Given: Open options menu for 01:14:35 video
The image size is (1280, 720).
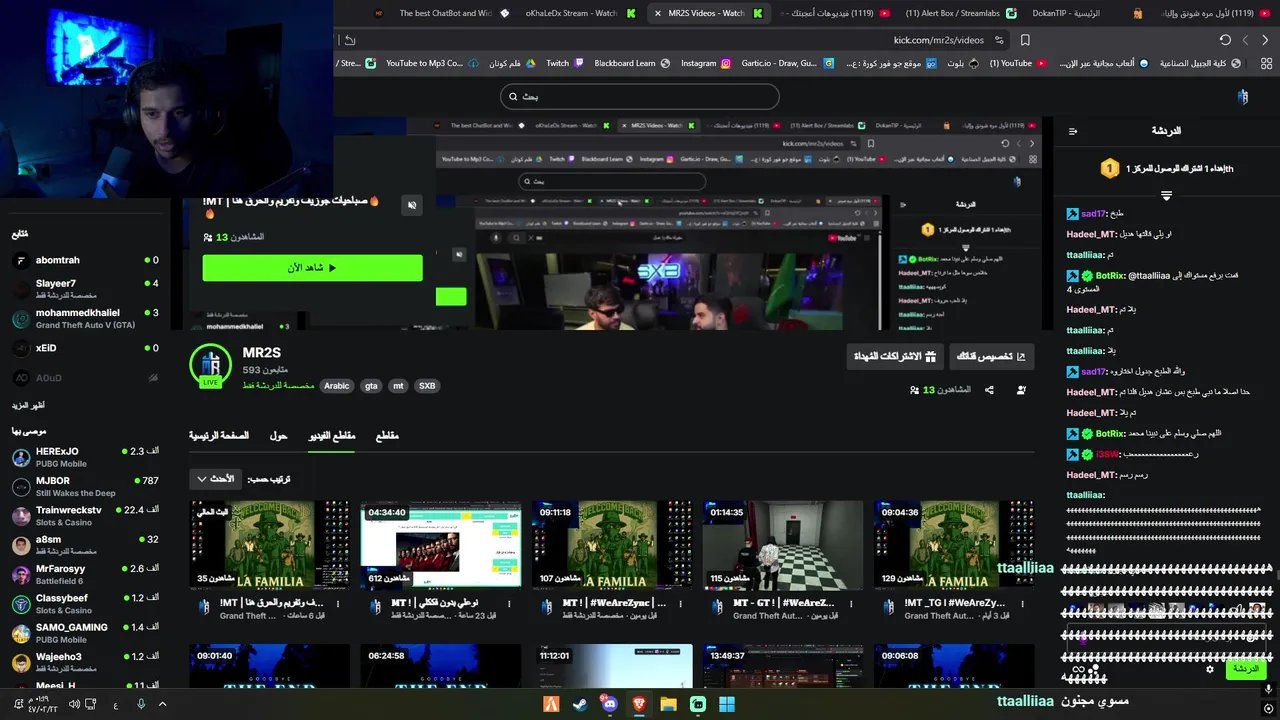Looking at the screenshot, I should pyautogui.click(x=851, y=604).
